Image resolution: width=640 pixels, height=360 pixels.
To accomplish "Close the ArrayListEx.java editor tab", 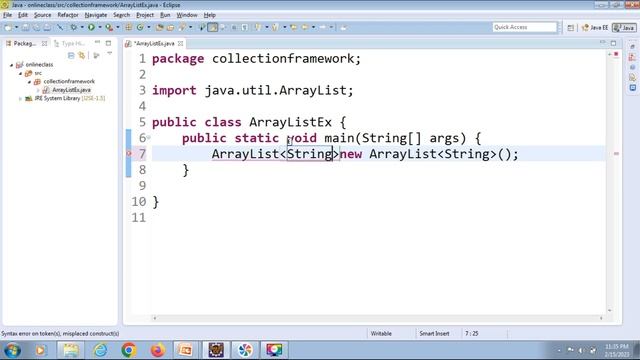I will click(x=180, y=43).
